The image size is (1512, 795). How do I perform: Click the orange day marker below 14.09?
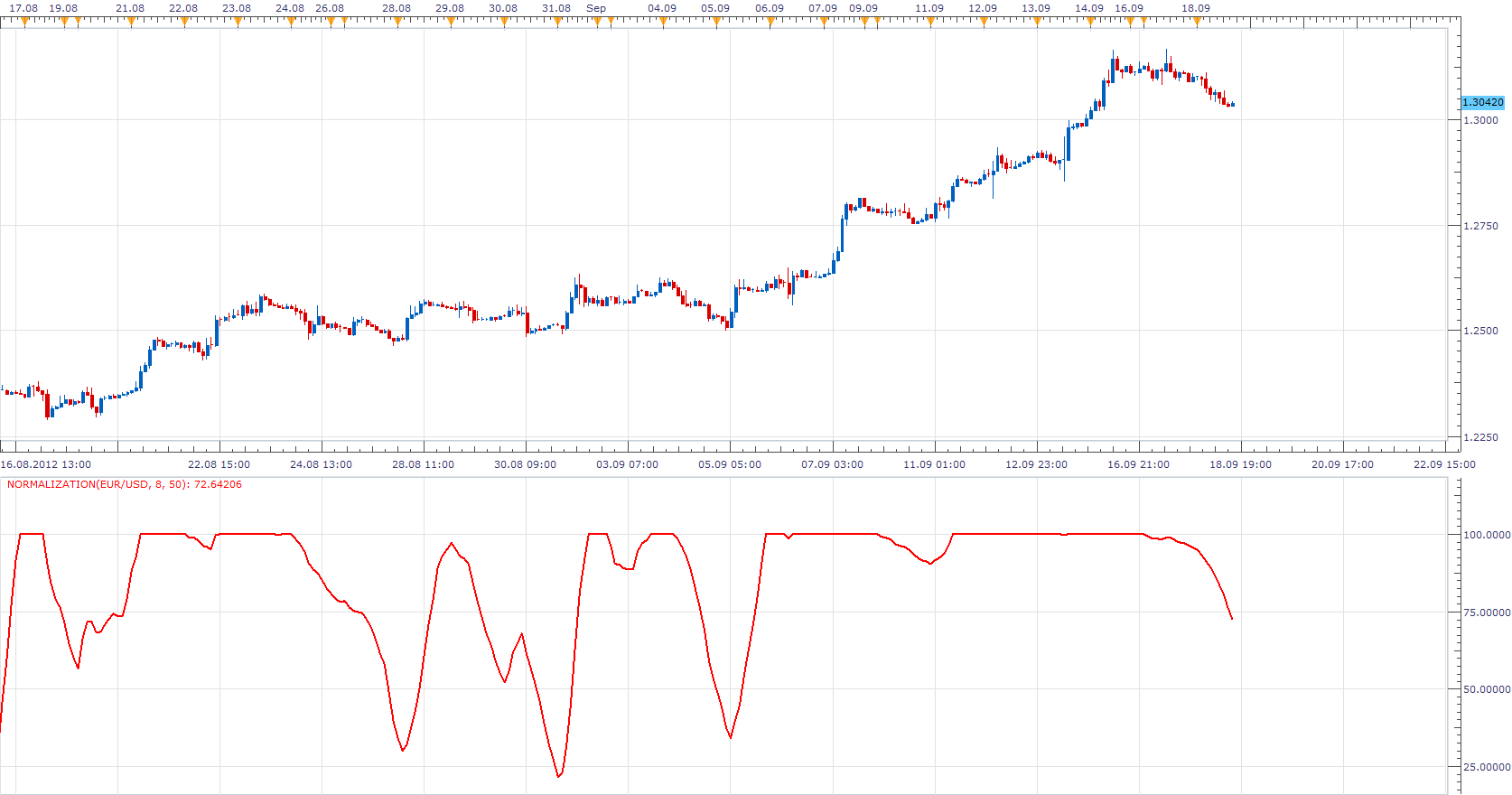[x=1090, y=22]
